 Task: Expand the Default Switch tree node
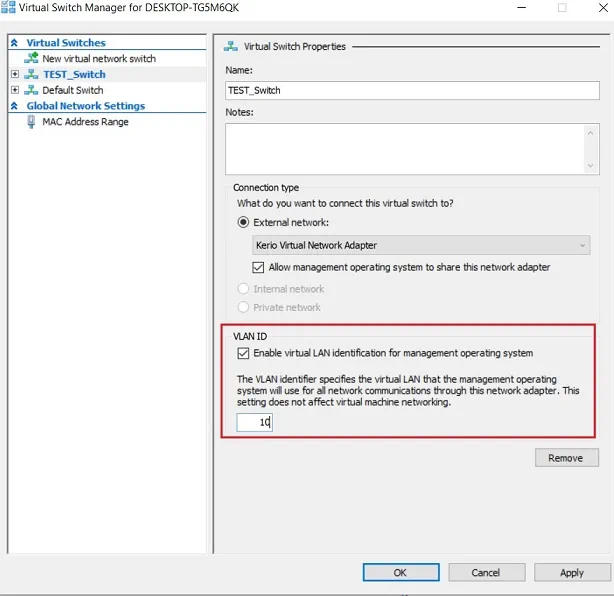pos(15,90)
